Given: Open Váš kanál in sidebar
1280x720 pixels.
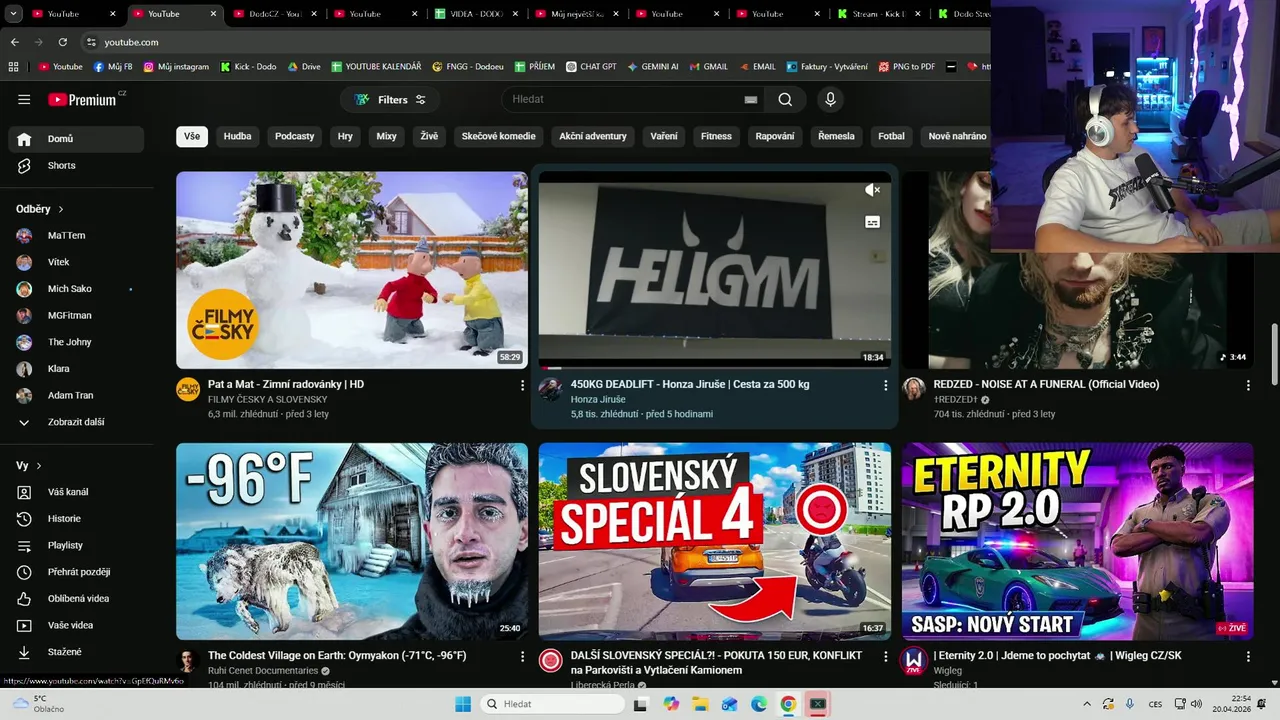Looking at the screenshot, I should tap(76, 492).
